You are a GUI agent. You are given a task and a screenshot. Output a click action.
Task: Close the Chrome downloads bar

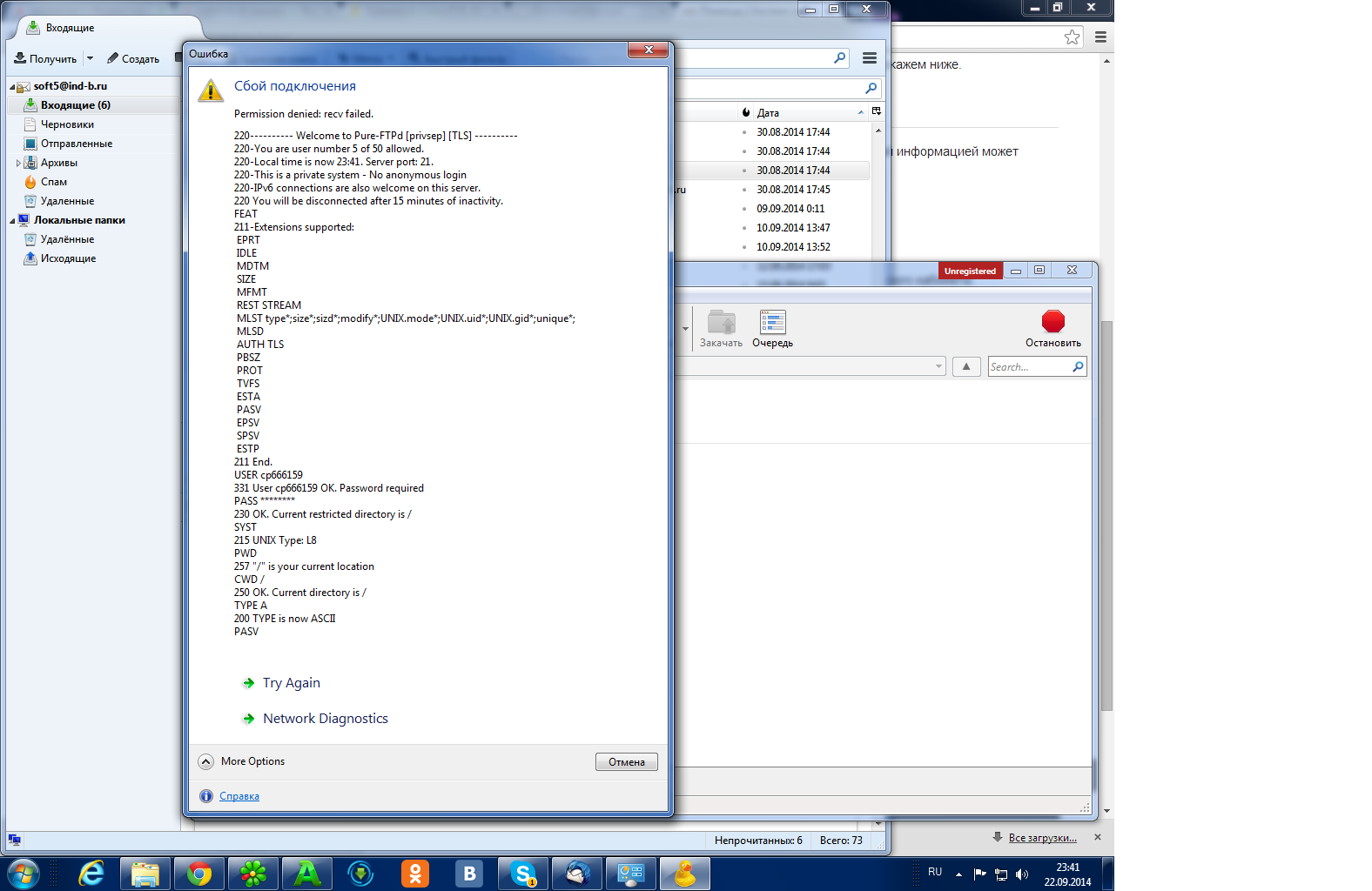pos(1098,837)
